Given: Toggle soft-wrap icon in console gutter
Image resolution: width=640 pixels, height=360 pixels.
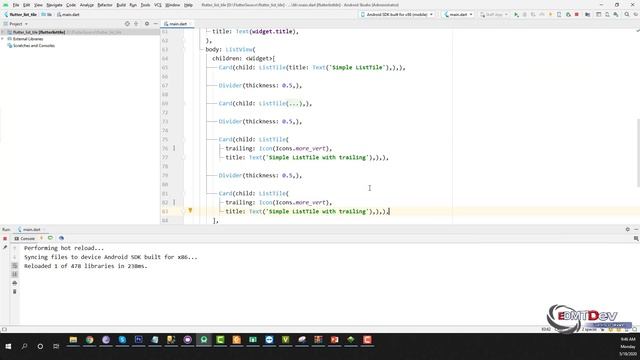Looking at the screenshot, I should coord(15,266).
